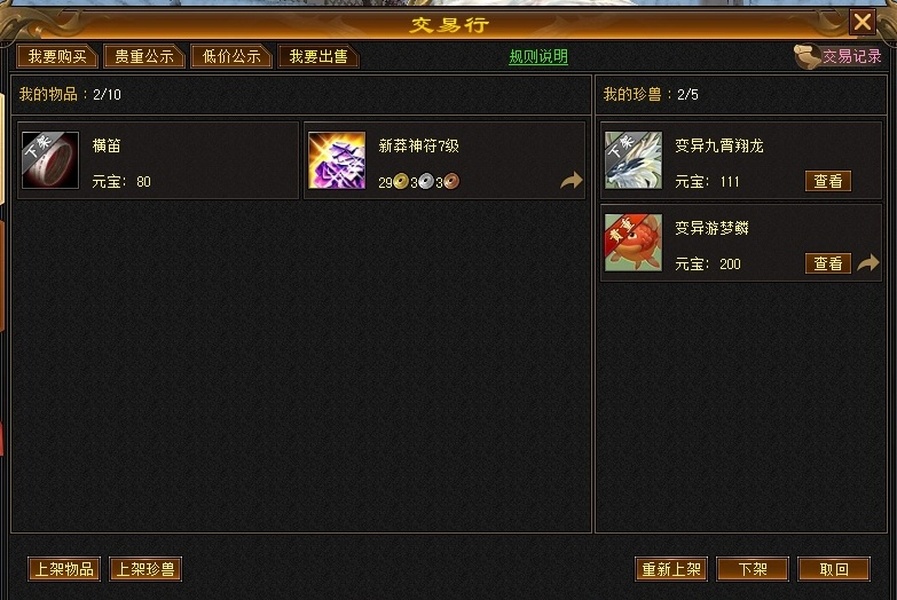Click 上架珍兽 list pet button
Viewport: 897px width, 600px height.
point(145,569)
